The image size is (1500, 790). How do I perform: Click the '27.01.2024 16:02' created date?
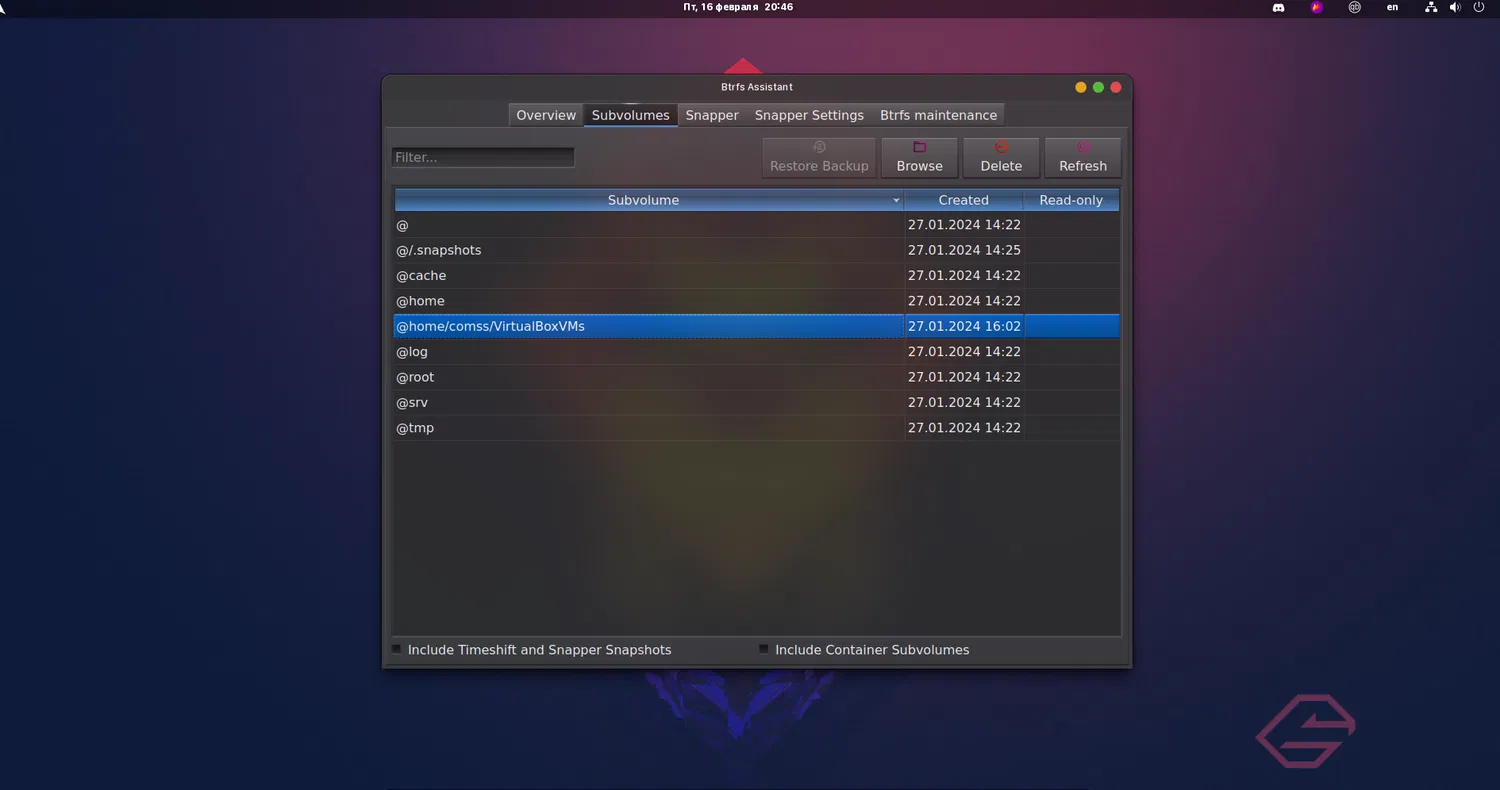click(x=964, y=326)
